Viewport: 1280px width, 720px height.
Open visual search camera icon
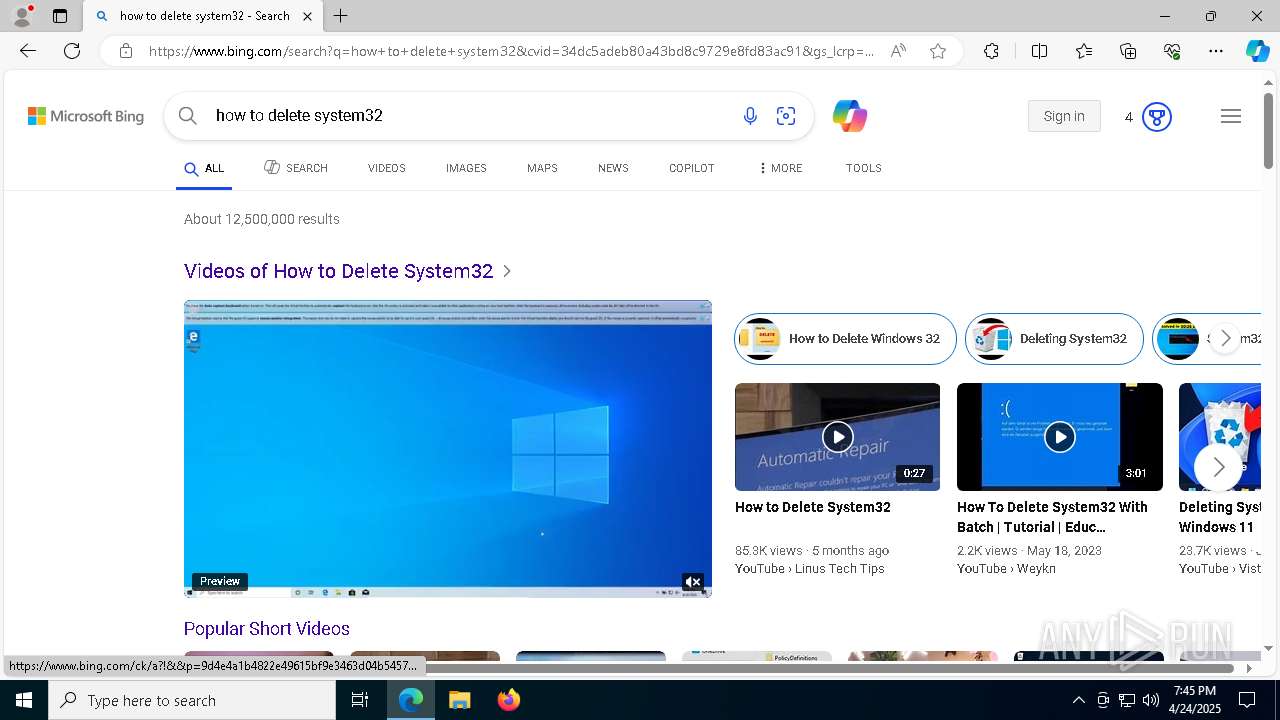point(786,116)
